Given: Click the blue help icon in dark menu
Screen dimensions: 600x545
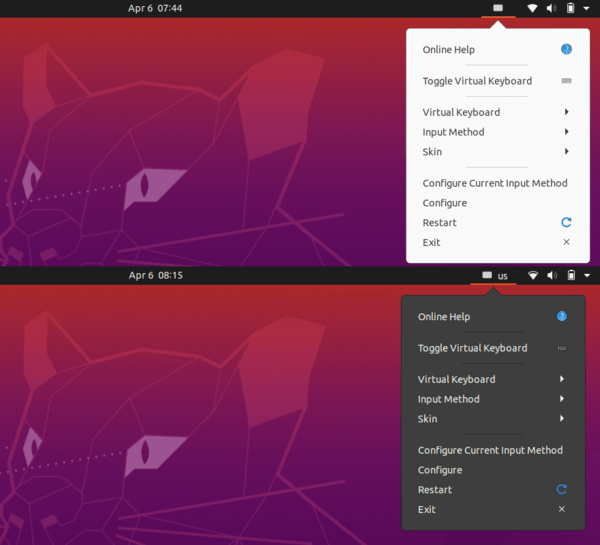Looking at the screenshot, I should point(562,316).
